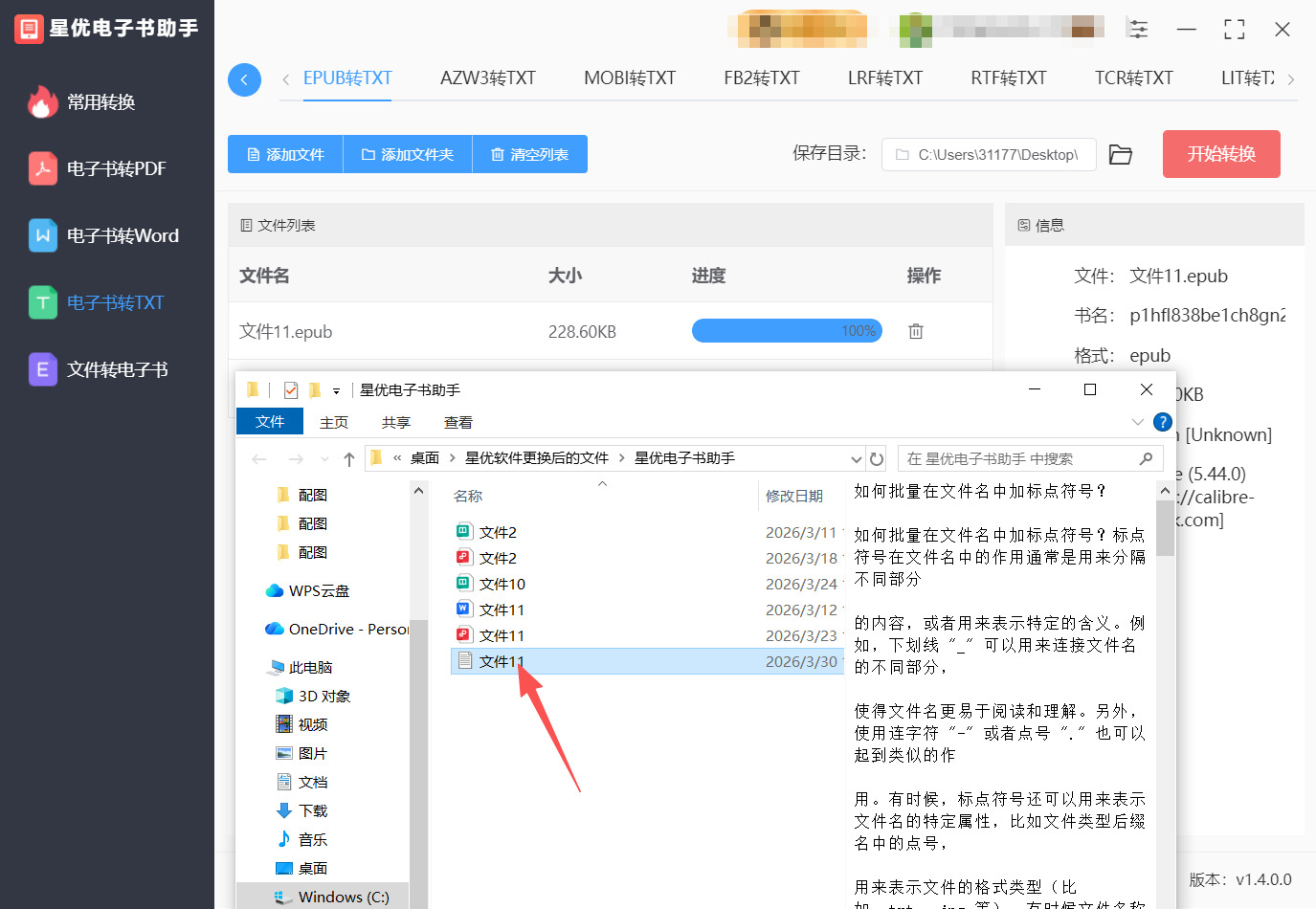The height and width of the screenshot is (909, 1316).
Task: Open the Explorer 主页 ribbon tab
Action: pyautogui.click(x=334, y=423)
